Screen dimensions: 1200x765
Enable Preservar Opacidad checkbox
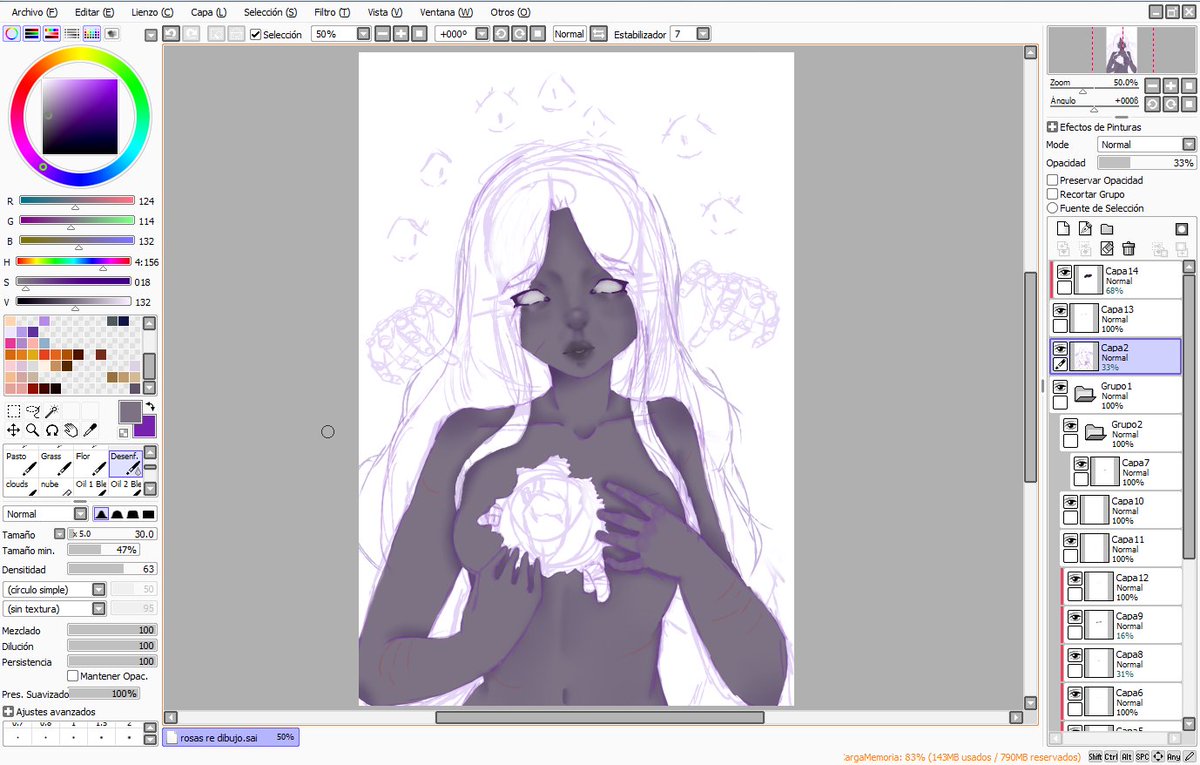click(1052, 180)
